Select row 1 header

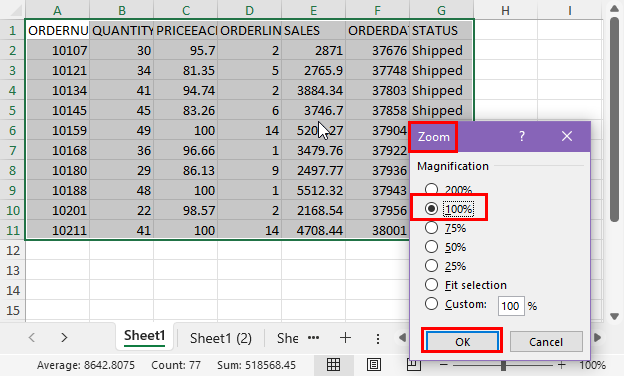pos(13,30)
